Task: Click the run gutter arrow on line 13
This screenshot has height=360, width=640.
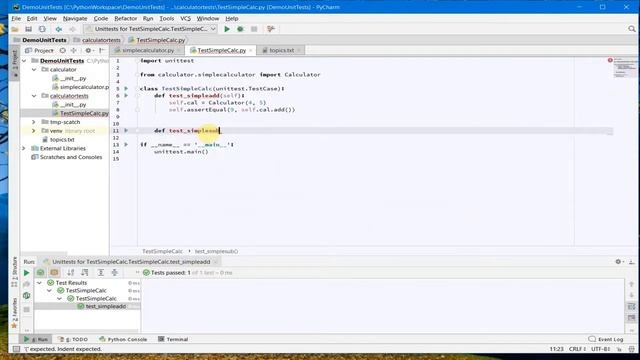Action: coord(126,144)
